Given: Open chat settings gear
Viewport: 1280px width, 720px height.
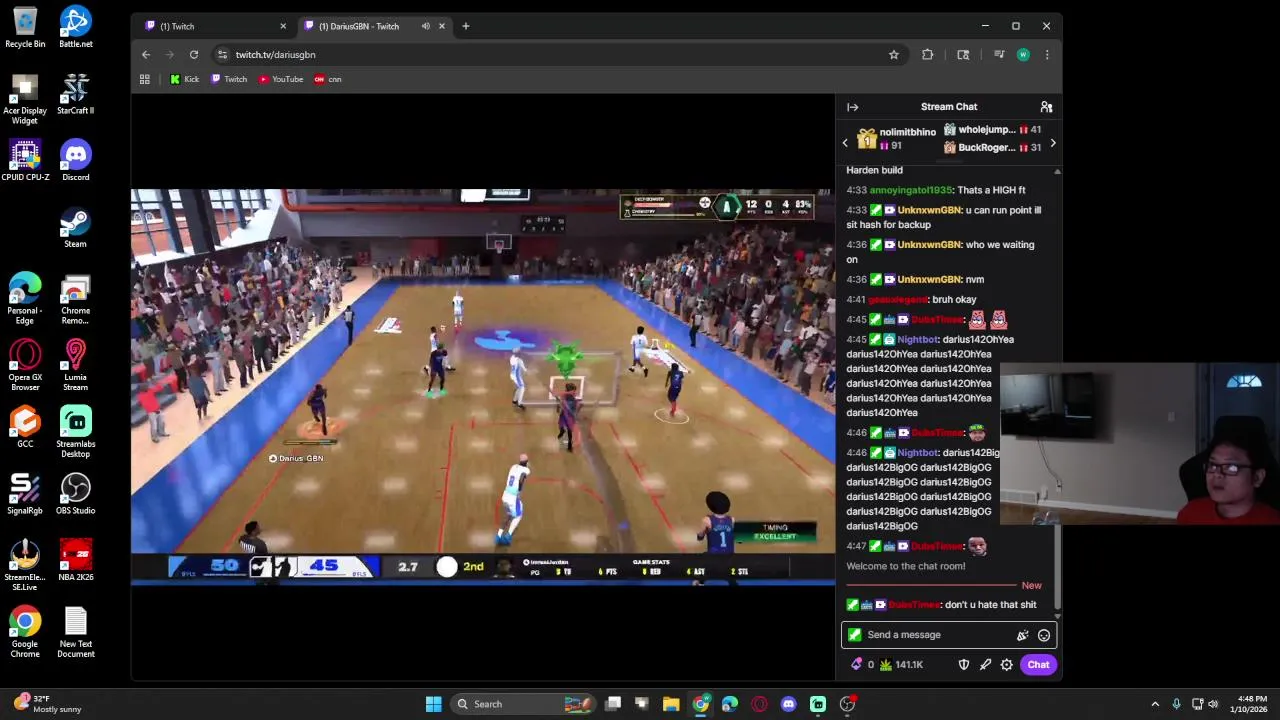Looking at the screenshot, I should (x=1007, y=665).
